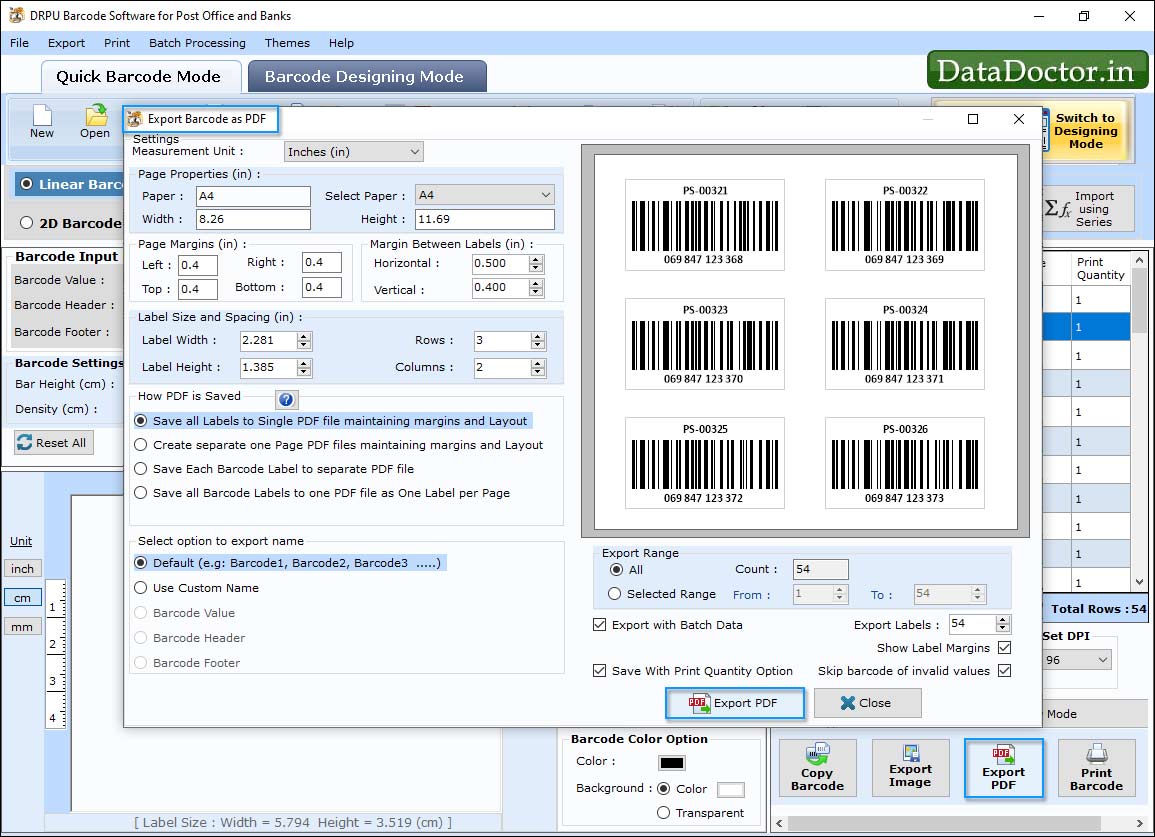1155x837 pixels.
Task: Increase Label Width spinner
Action: pyautogui.click(x=304, y=336)
